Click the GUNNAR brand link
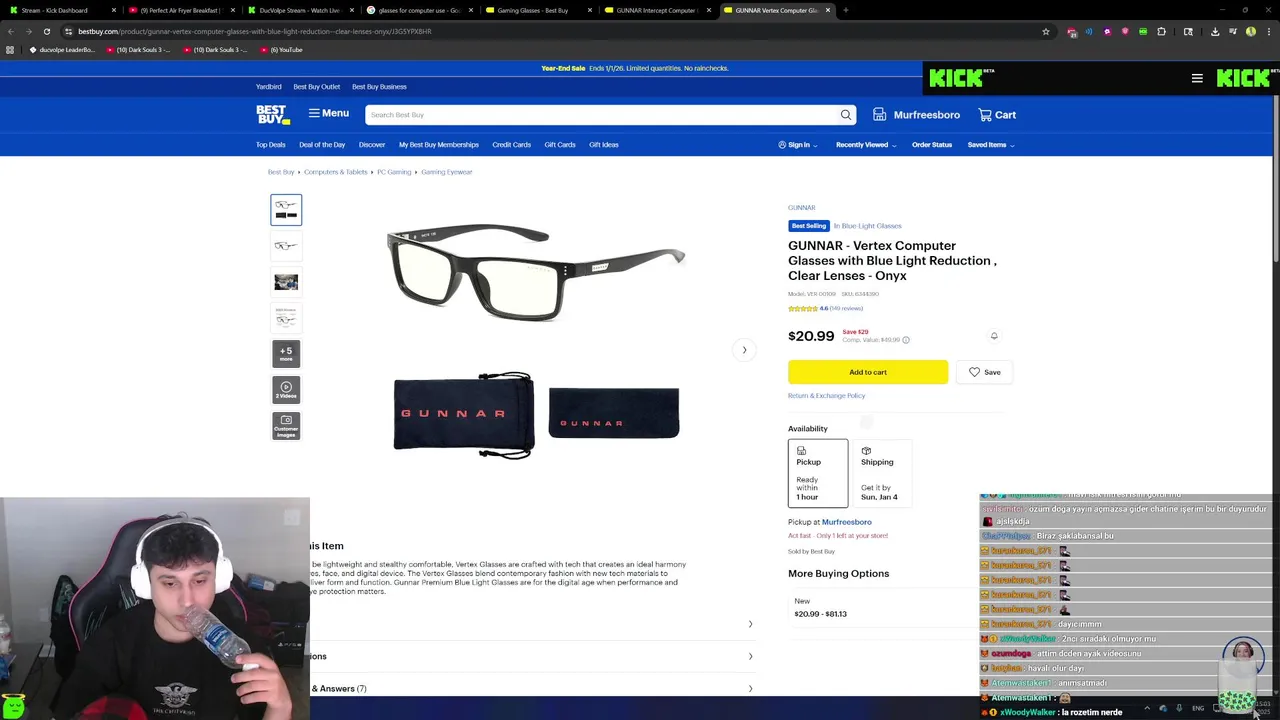Screen dimensions: 1280x720 point(801,208)
